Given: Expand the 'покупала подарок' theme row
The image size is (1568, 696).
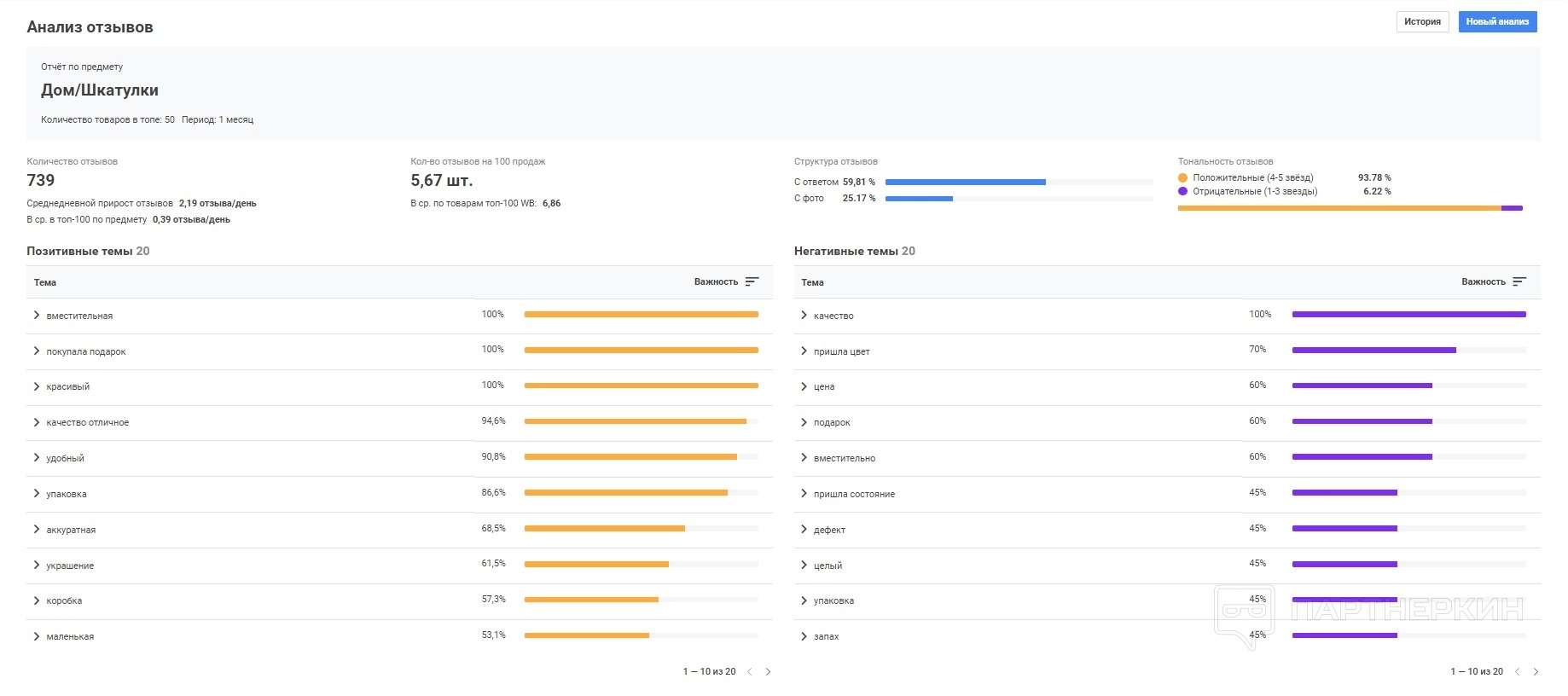Looking at the screenshot, I should coord(37,351).
